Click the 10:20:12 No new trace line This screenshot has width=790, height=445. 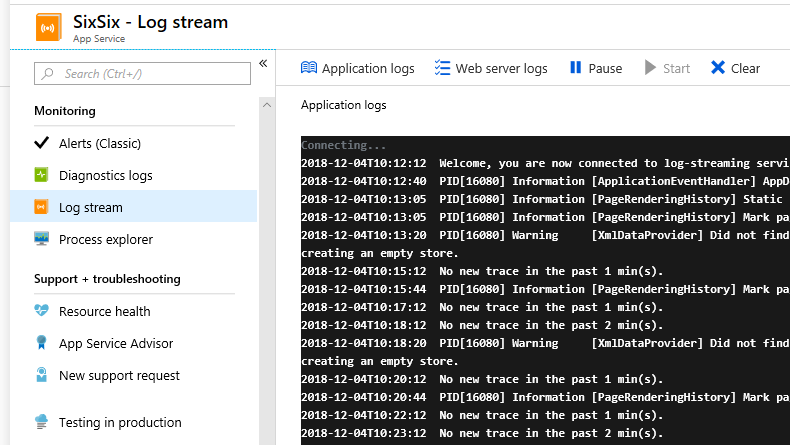pos(482,379)
